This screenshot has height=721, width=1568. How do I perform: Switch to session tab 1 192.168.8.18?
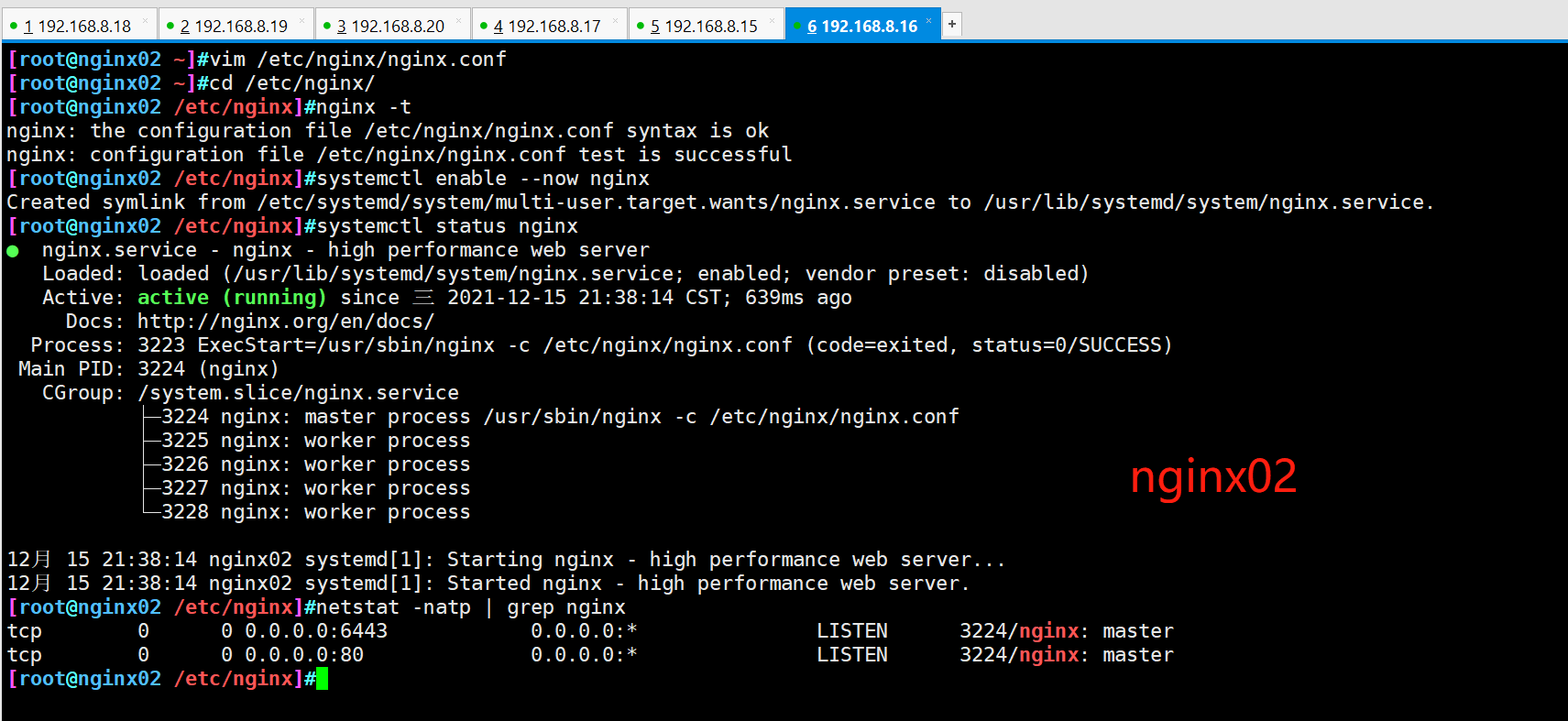78,26
